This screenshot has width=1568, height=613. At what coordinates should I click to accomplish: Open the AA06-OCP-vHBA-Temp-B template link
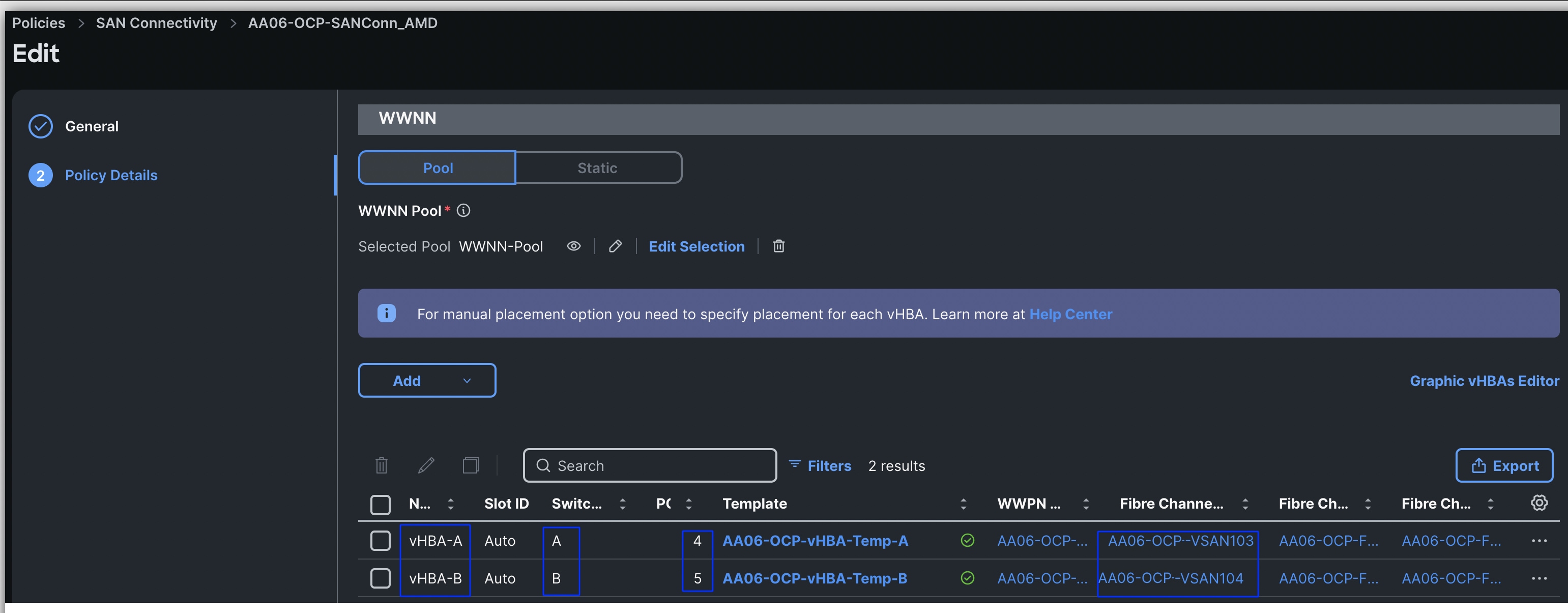815,578
